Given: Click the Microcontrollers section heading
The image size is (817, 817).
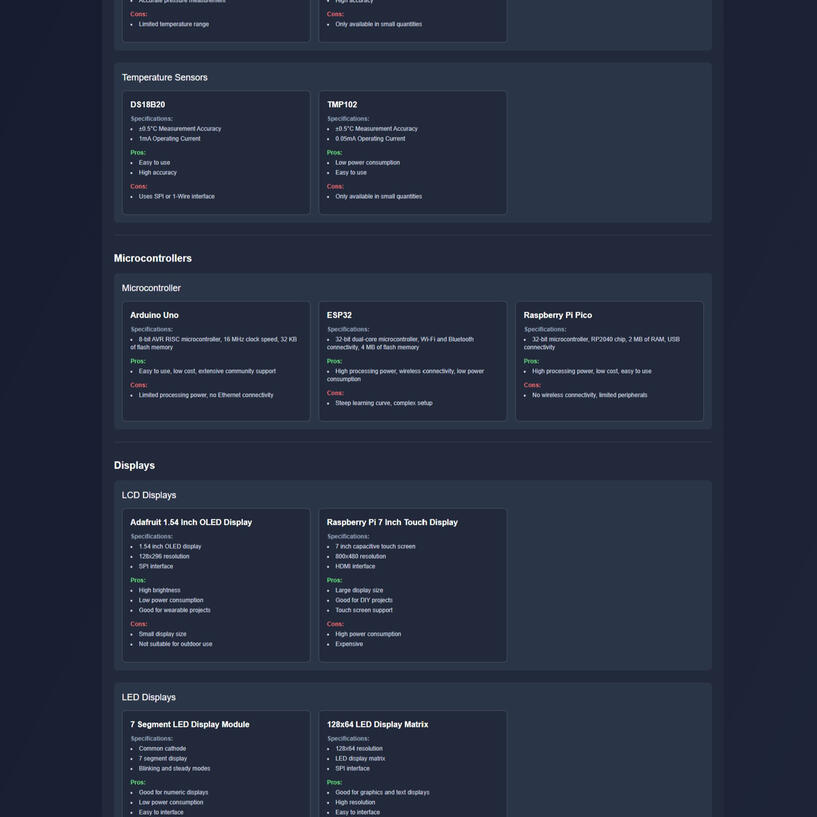Looking at the screenshot, I should pyautogui.click(x=153, y=258).
